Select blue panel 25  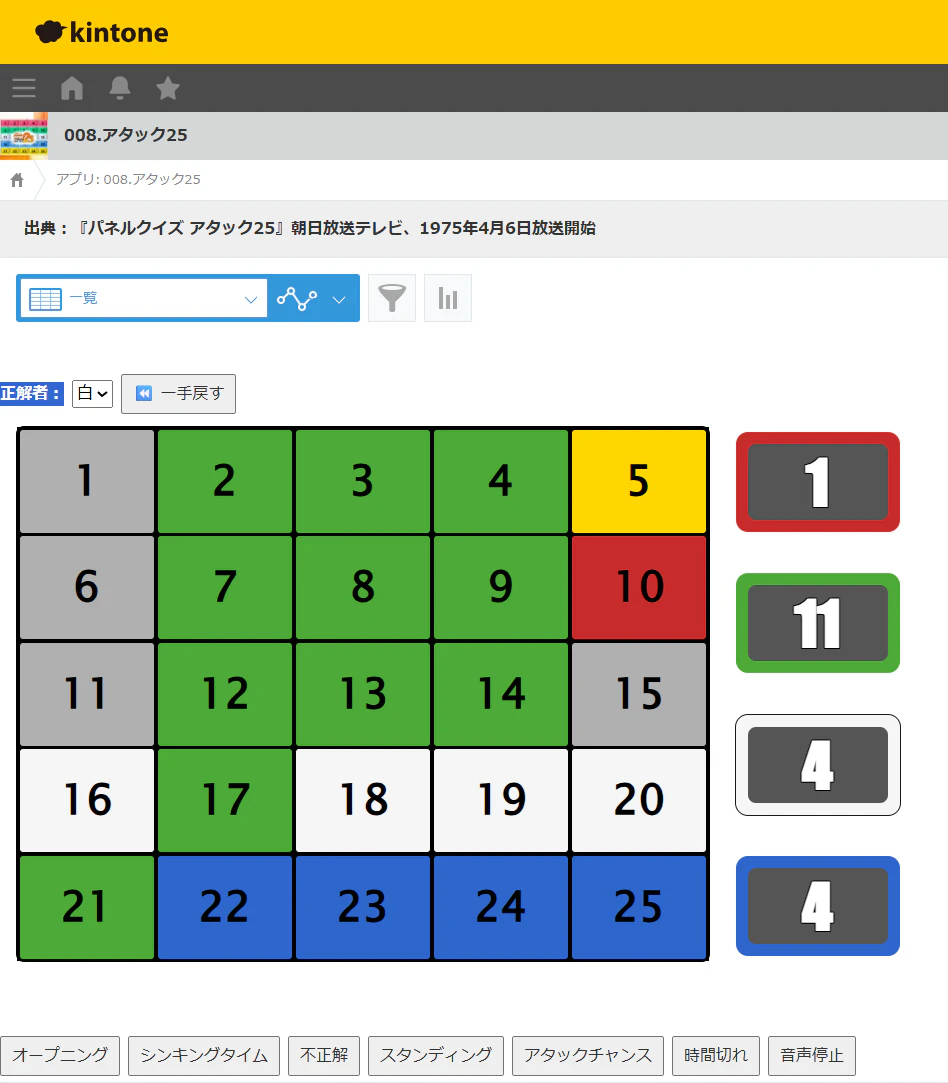click(639, 907)
